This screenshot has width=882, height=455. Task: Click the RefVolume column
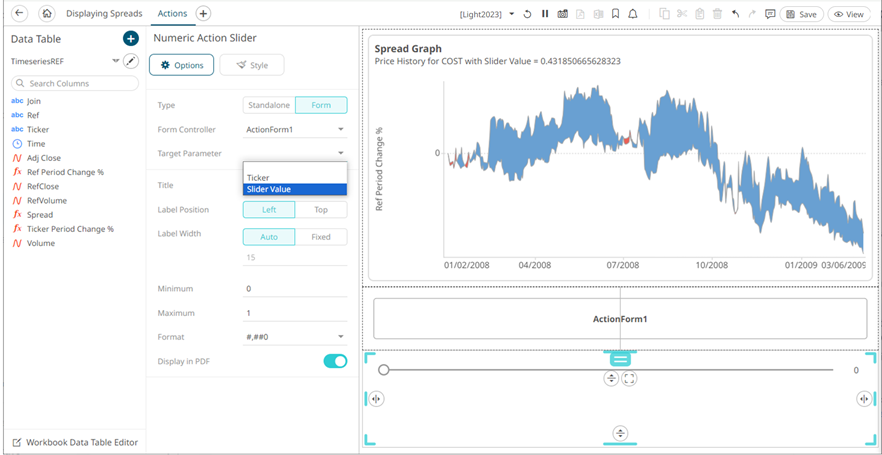(47, 201)
